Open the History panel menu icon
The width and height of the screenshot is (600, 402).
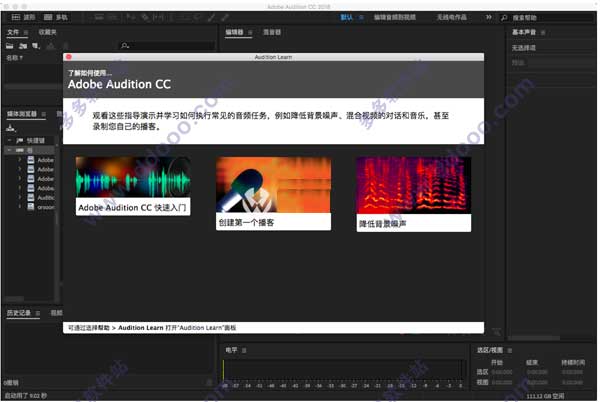[38, 313]
